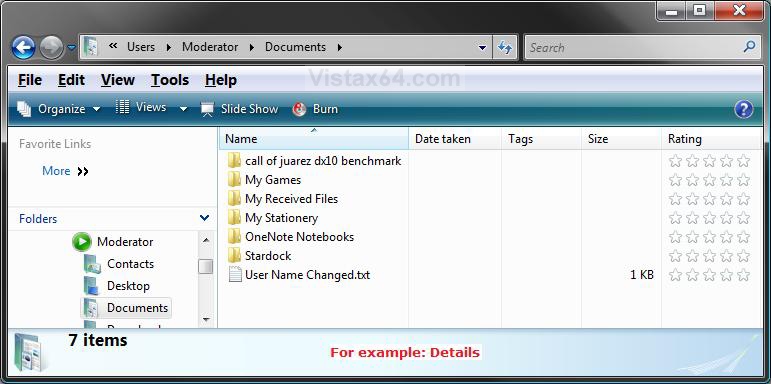
Task: Expand the arrow after the Users breadcrumb
Action: (169, 48)
